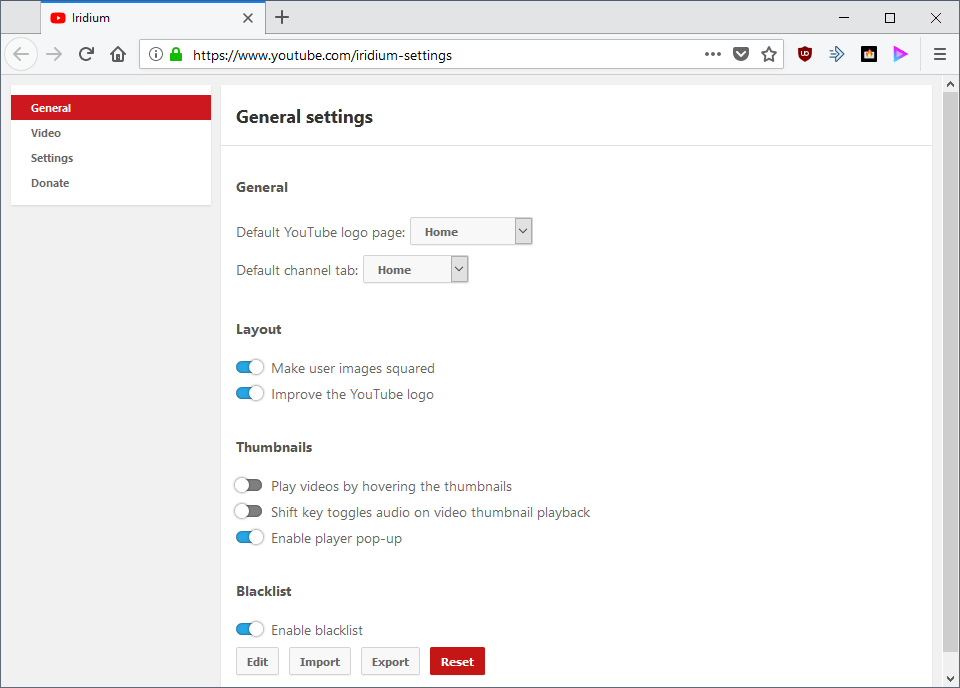This screenshot has height=688, width=960.
Task: Click the blue arrows extension icon
Action: tap(837, 54)
